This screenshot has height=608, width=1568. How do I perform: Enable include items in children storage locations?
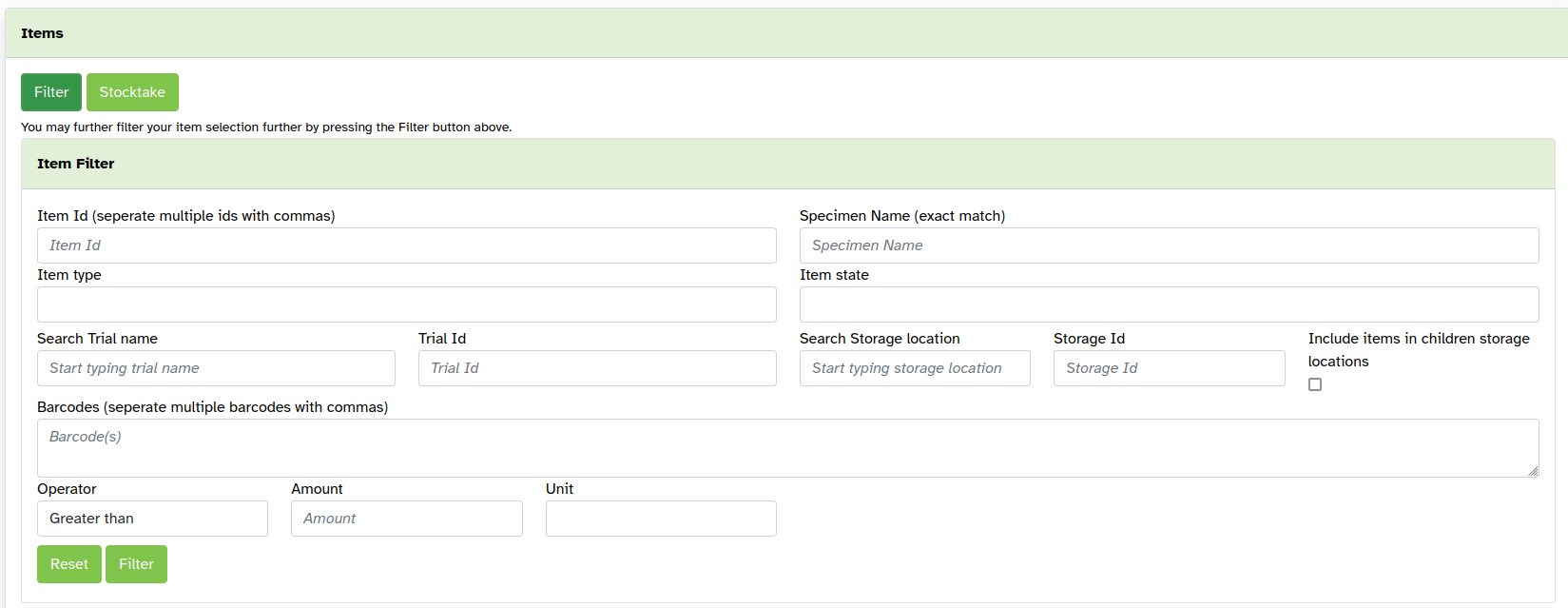1315,384
